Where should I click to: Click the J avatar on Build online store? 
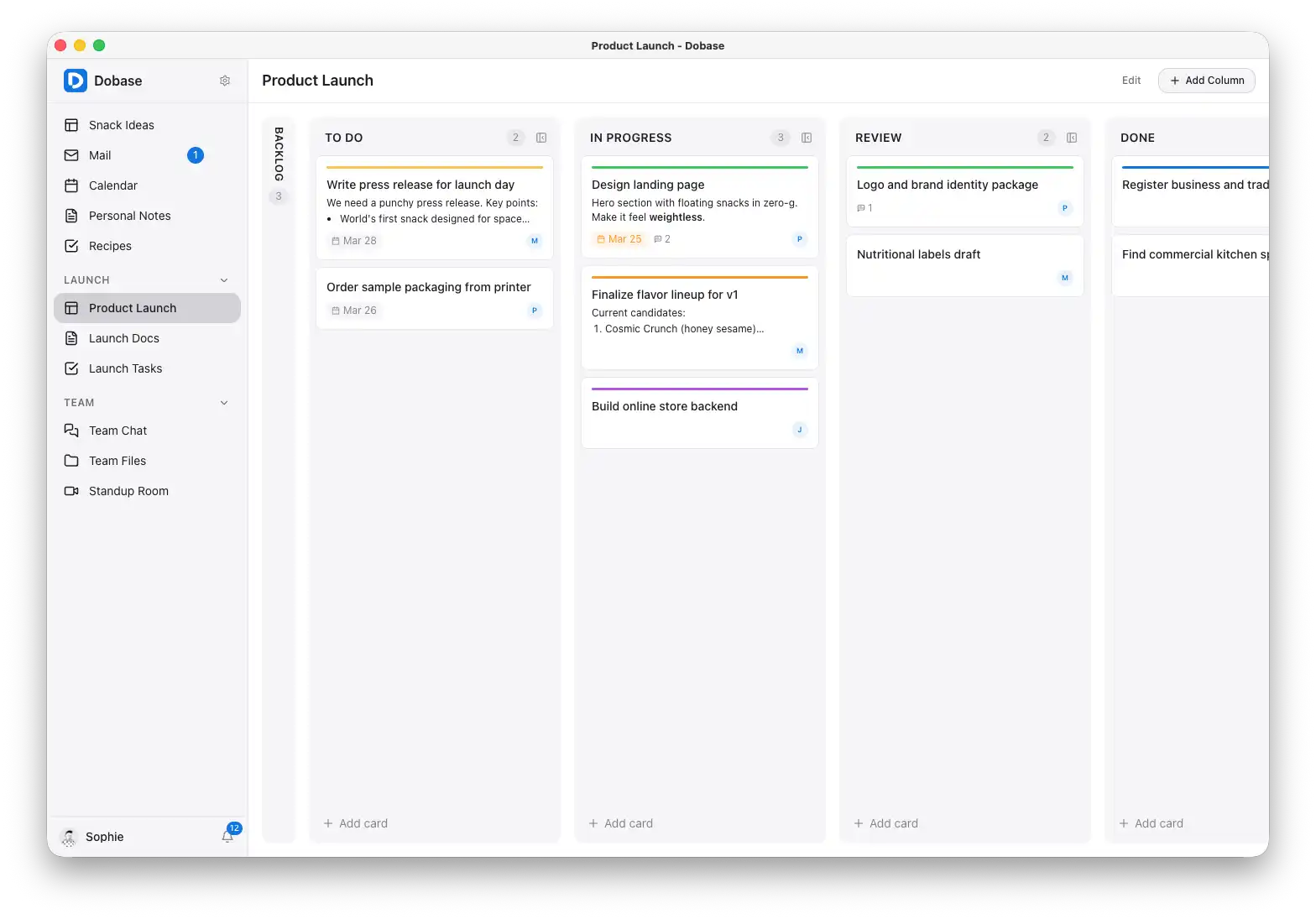[799, 430]
